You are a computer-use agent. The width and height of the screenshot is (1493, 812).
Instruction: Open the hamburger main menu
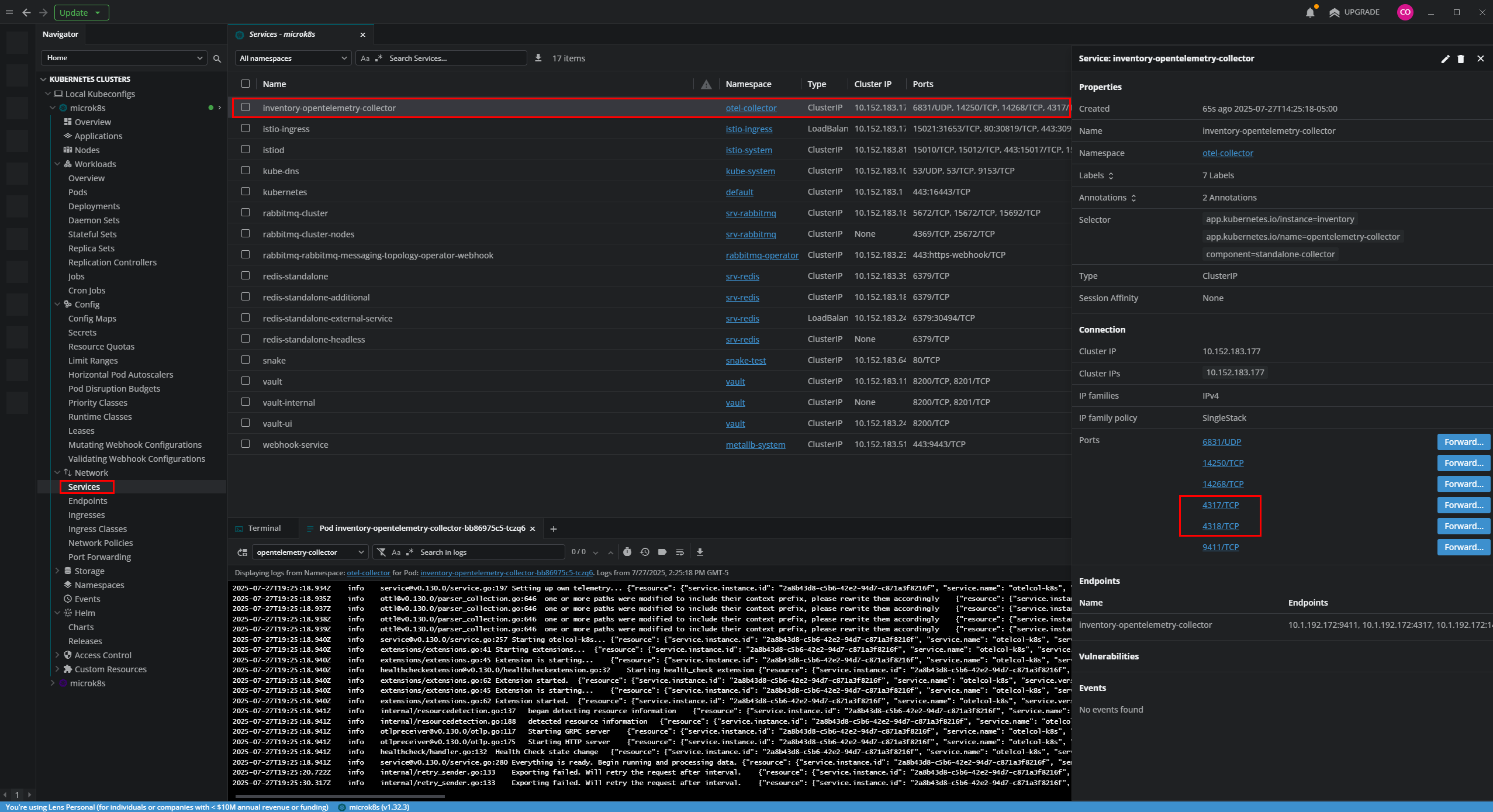[x=9, y=12]
